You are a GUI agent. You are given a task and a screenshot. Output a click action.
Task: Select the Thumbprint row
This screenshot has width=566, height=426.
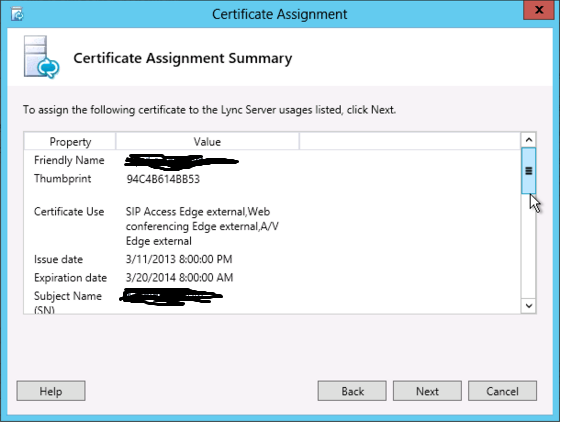pos(273,179)
